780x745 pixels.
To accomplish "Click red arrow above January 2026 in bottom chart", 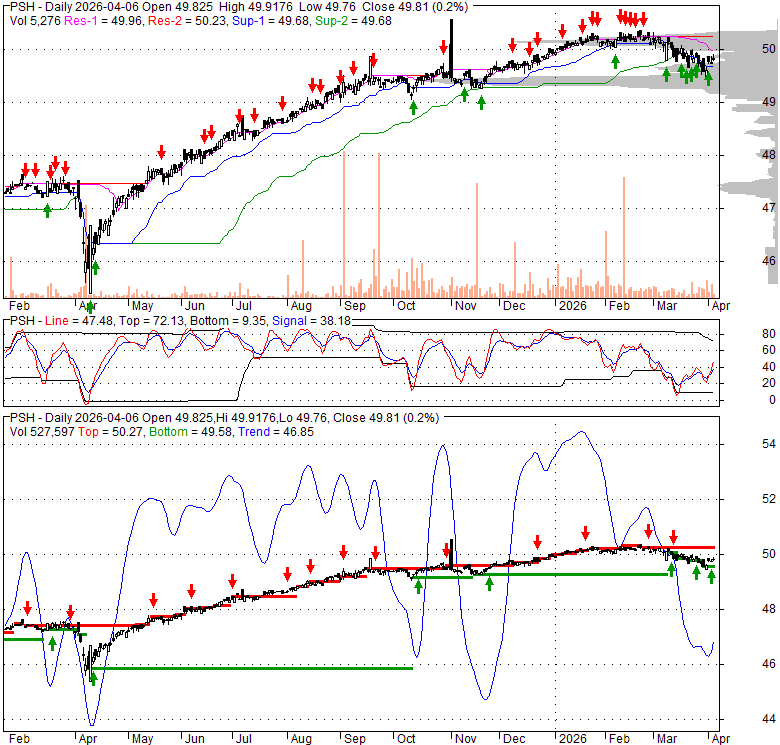I will (586, 533).
